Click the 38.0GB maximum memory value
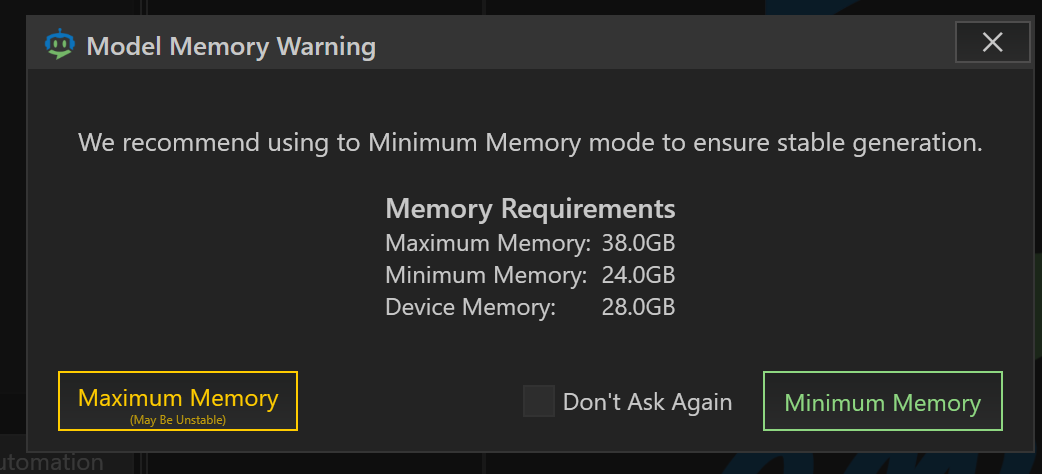 [638, 243]
